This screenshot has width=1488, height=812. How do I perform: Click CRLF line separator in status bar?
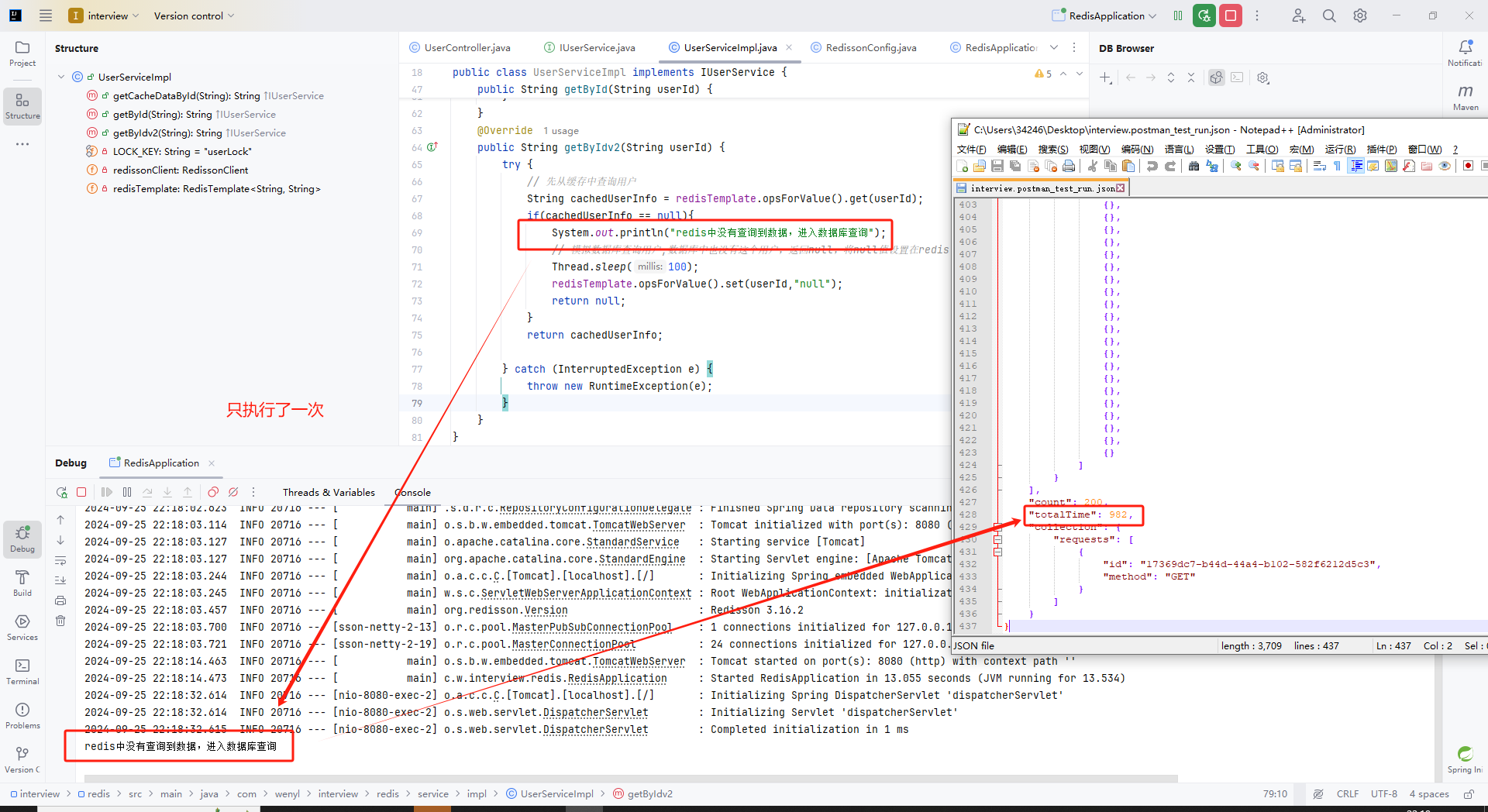1348,793
